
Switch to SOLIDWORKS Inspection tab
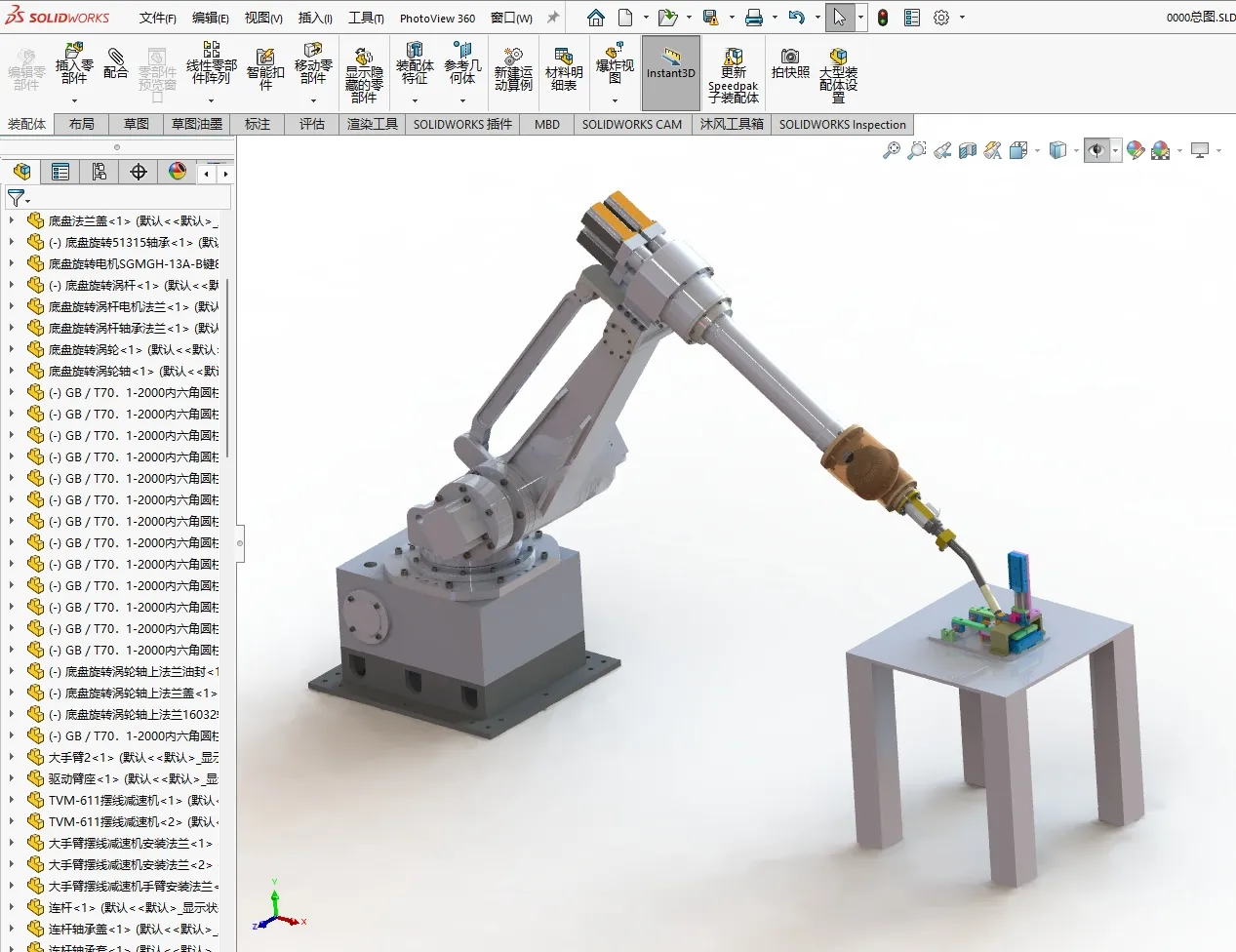(843, 124)
